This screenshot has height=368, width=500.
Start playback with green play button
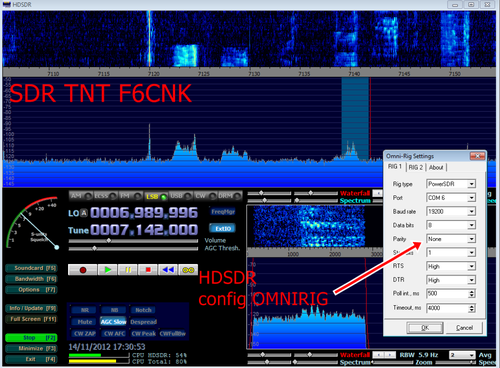(x=108, y=270)
